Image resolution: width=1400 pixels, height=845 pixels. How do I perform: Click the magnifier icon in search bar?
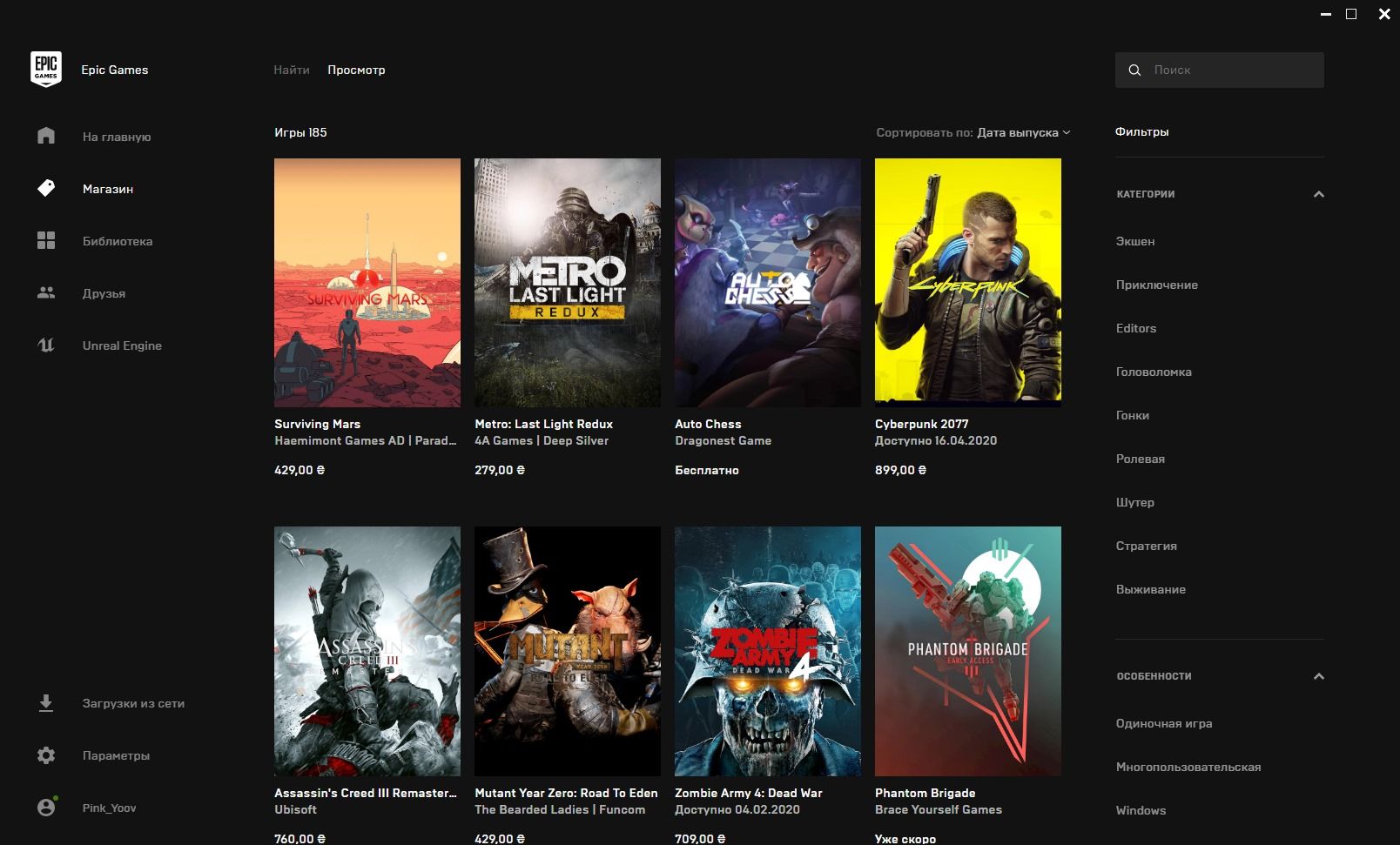tap(1134, 70)
